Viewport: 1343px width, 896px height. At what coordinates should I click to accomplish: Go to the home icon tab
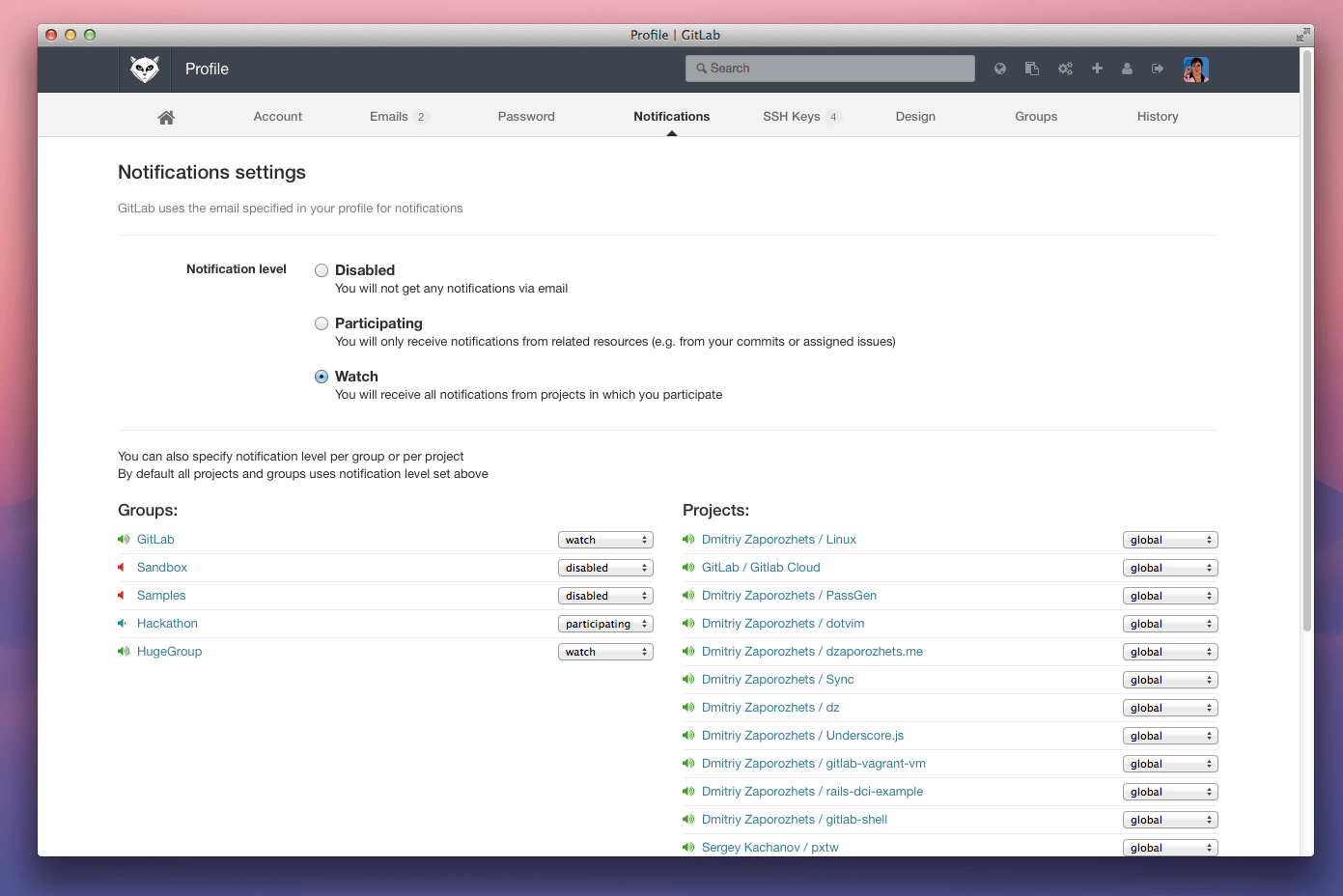(x=166, y=117)
